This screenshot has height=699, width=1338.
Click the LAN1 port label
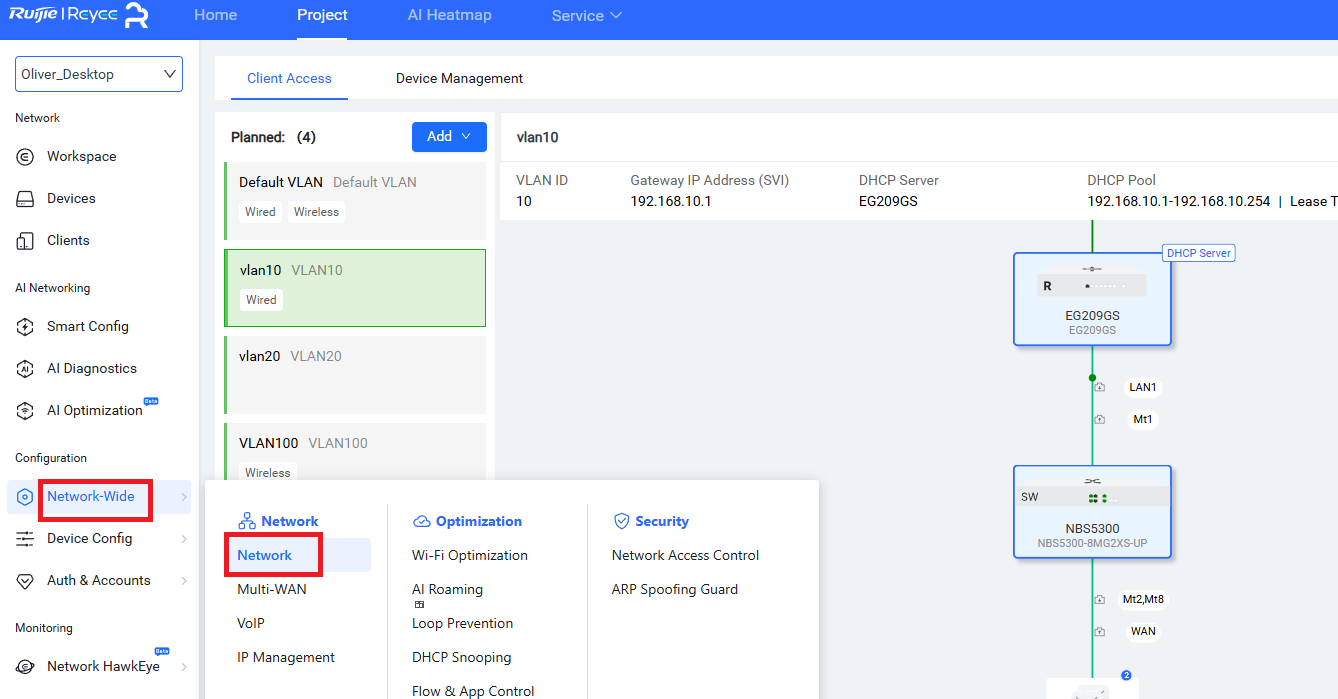(1142, 387)
